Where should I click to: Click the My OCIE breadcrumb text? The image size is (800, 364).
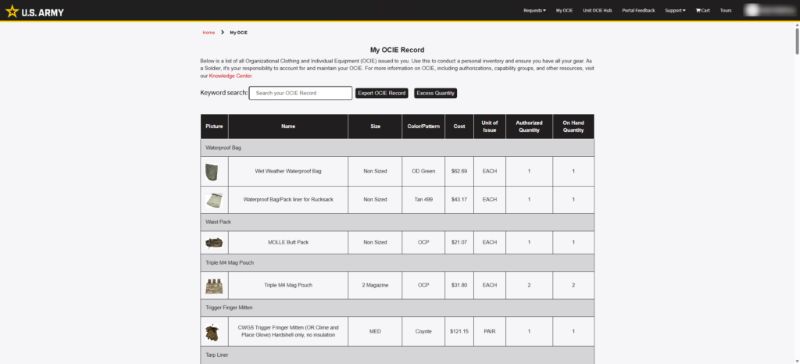[x=238, y=32]
